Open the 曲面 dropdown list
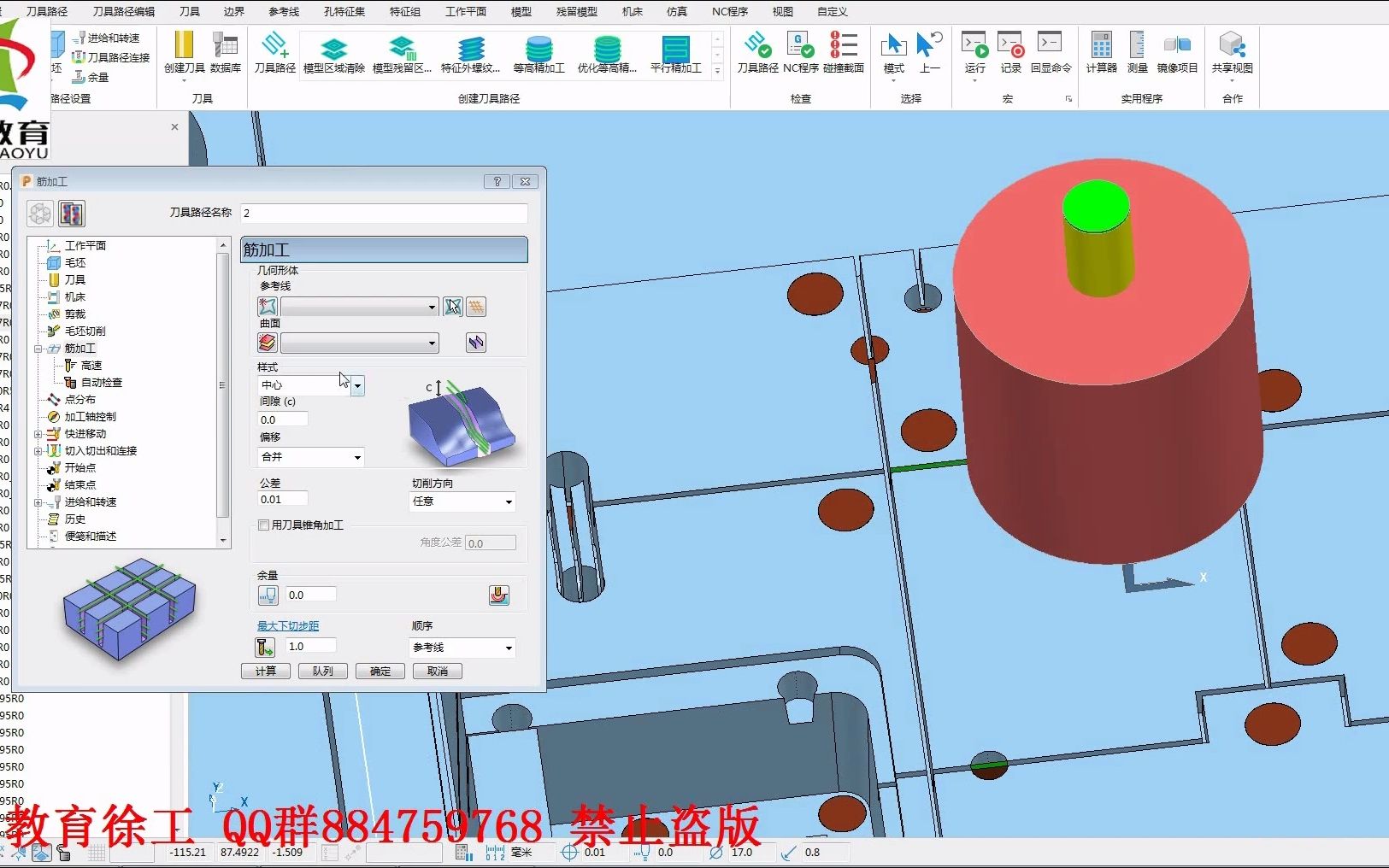 [x=432, y=343]
